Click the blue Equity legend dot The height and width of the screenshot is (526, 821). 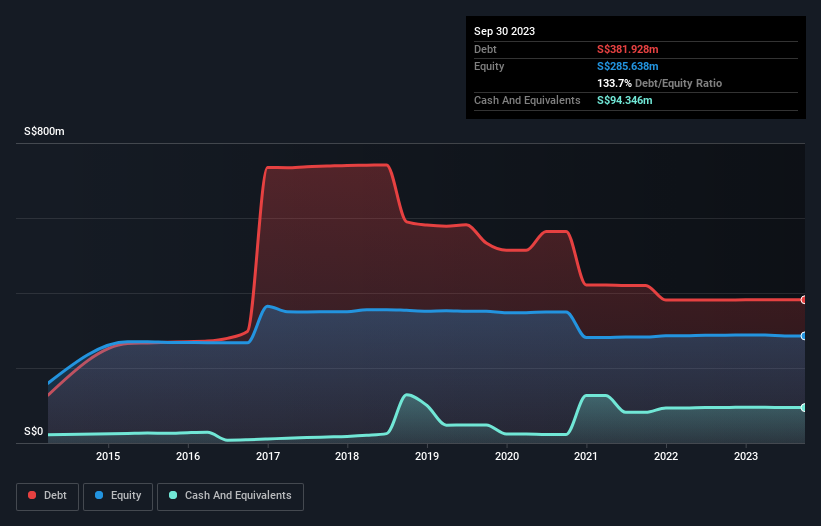point(99,495)
